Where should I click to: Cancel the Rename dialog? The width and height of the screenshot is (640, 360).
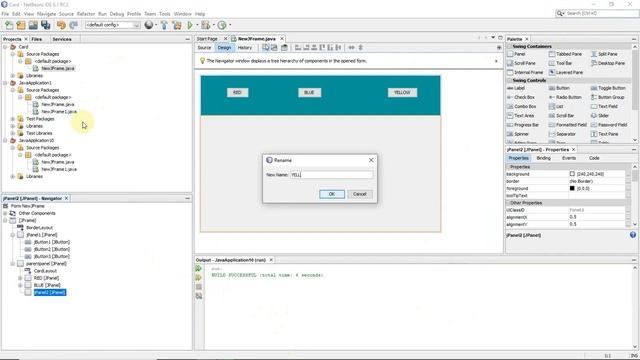click(x=360, y=194)
